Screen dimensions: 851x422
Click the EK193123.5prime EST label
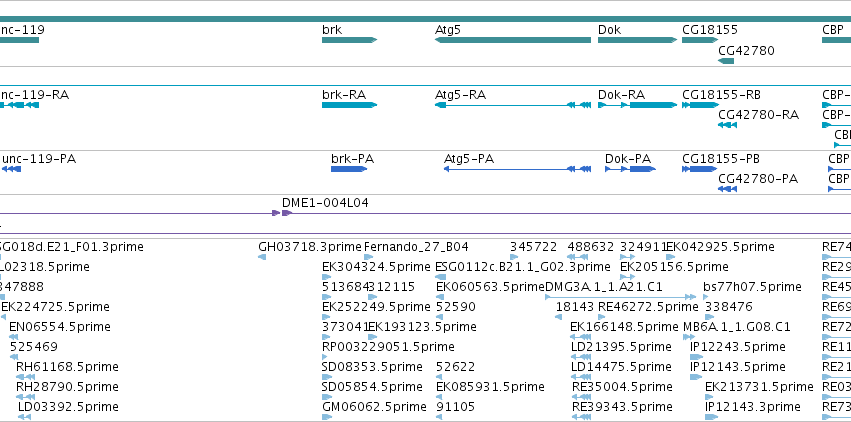click(422, 327)
